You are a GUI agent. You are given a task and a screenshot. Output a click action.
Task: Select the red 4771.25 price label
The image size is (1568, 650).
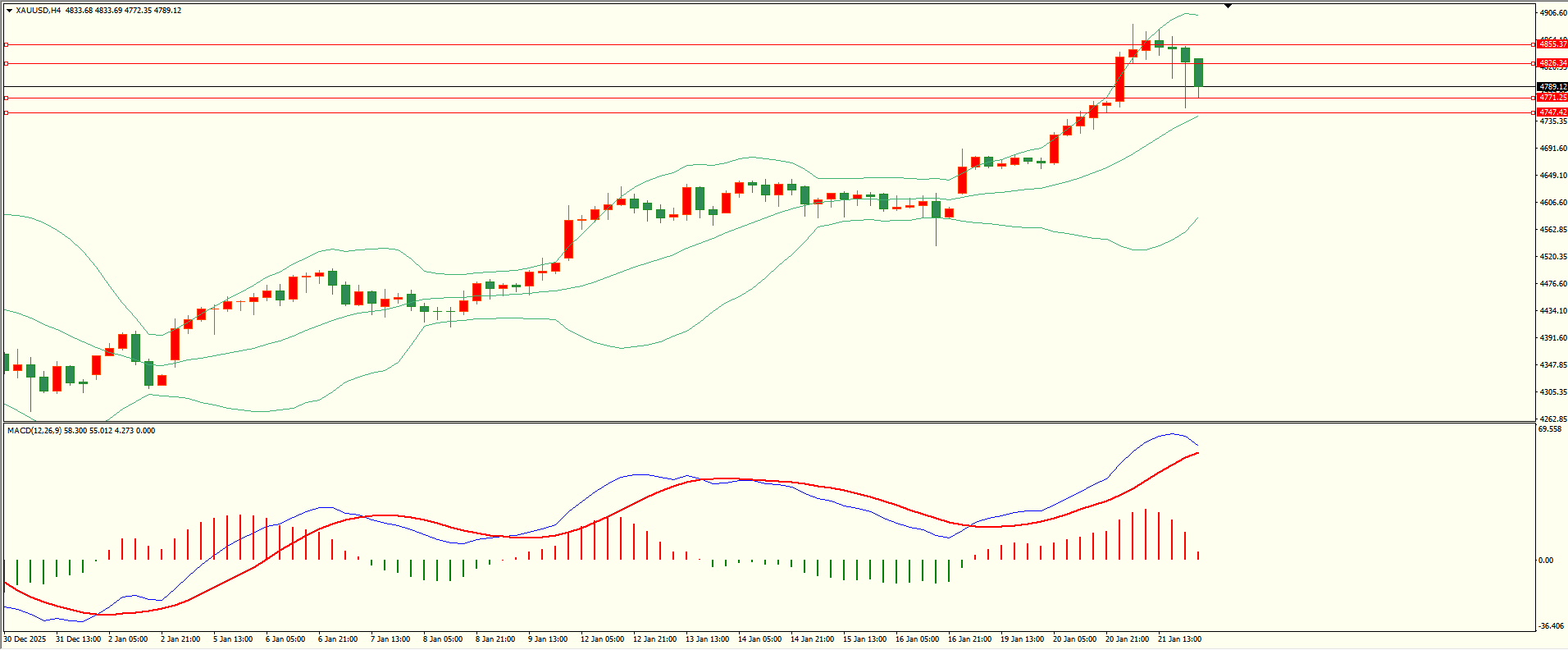(x=1552, y=98)
